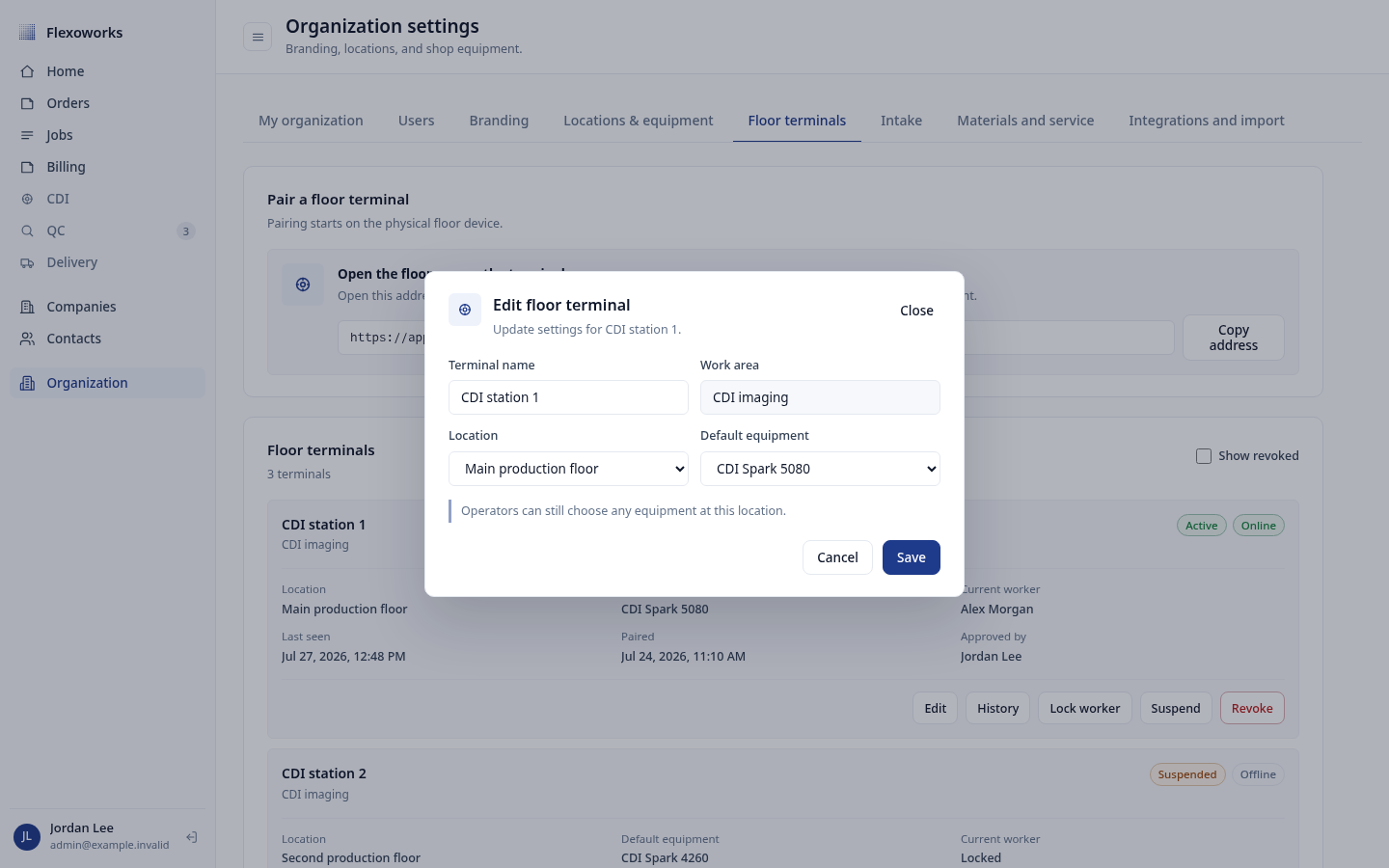The image size is (1389, 868).
Task: Open the Location dropdown in the dialog
Action: coord(568,469)
